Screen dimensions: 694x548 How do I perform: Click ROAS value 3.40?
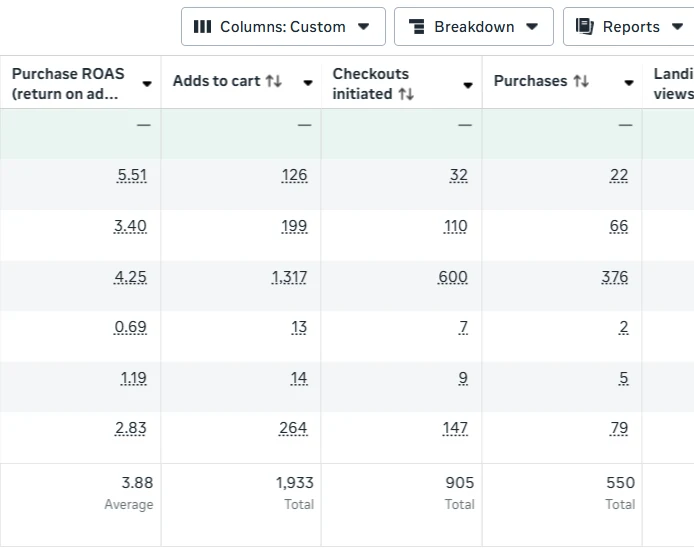click(x=130, y=226)
